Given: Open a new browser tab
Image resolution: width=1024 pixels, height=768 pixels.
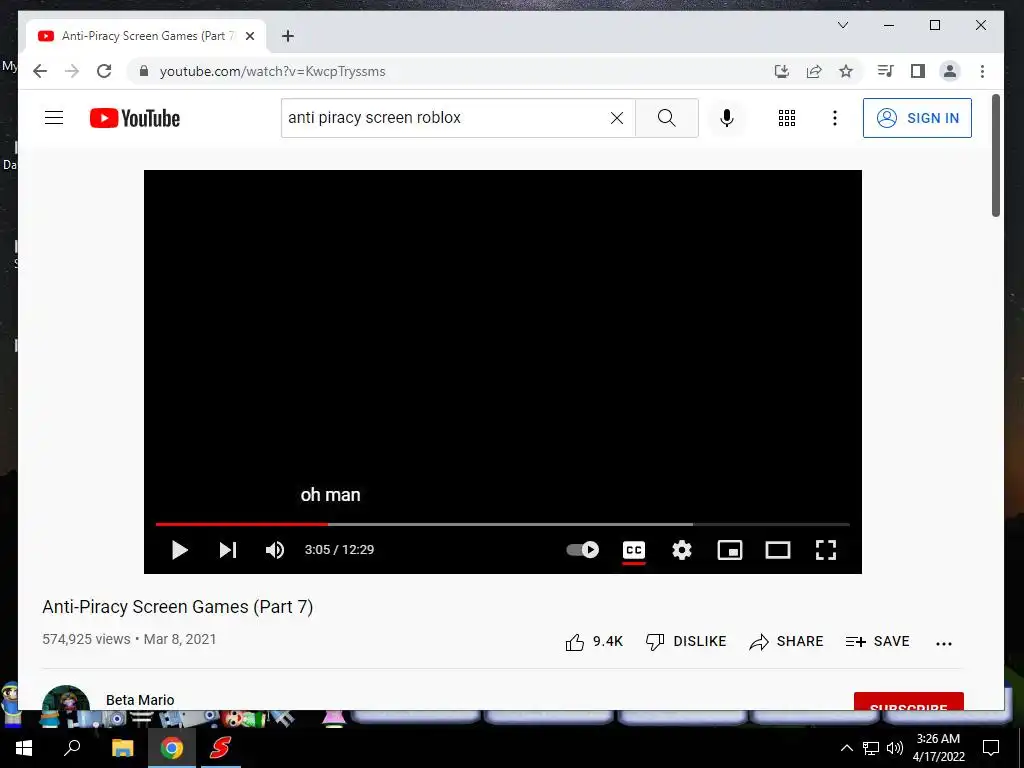Looking at the screenshot, I should click(288, 36).
